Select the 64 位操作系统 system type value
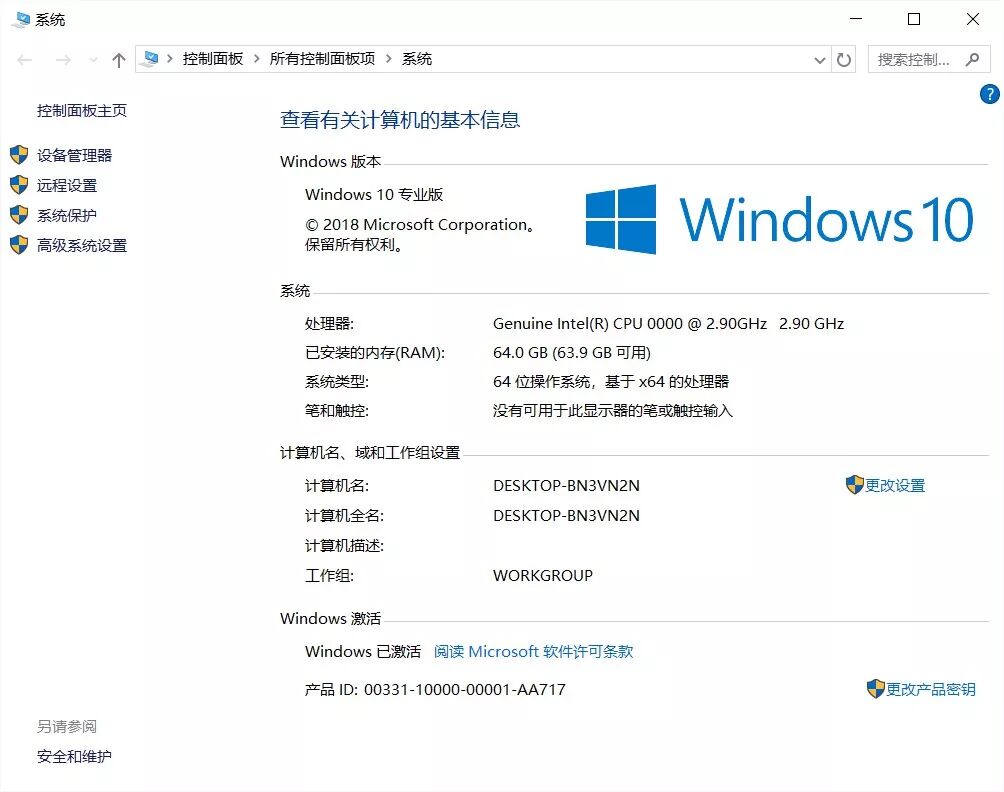 [x=611, y=382]
